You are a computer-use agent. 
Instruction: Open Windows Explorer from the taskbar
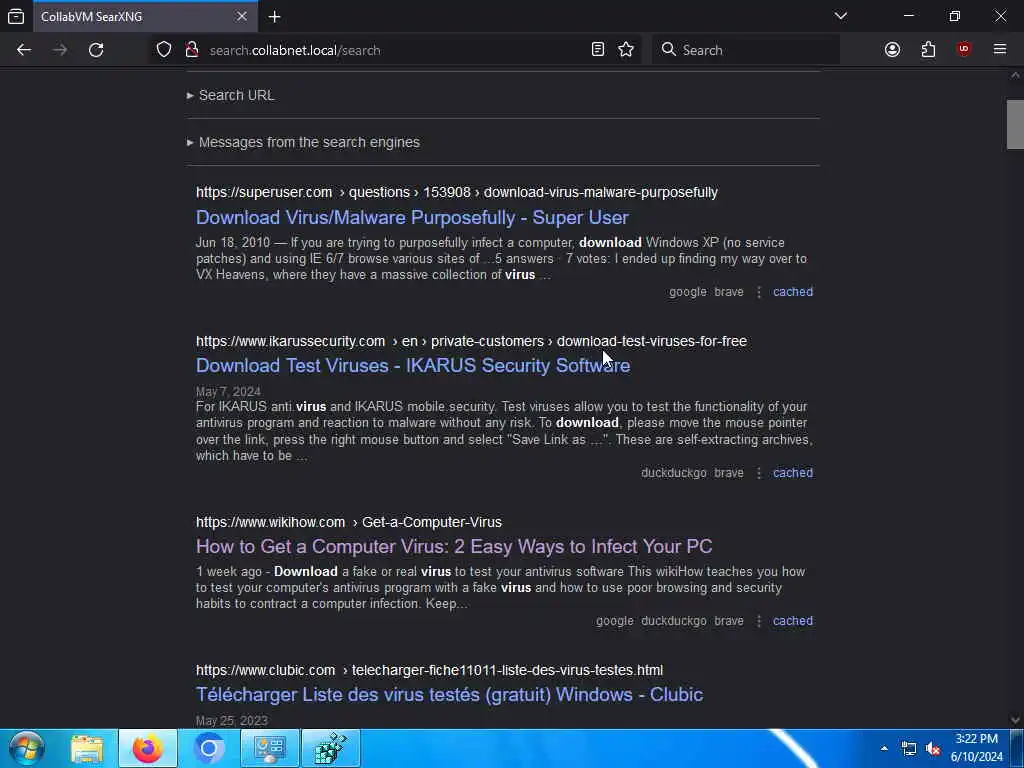[x=87, y=749]
